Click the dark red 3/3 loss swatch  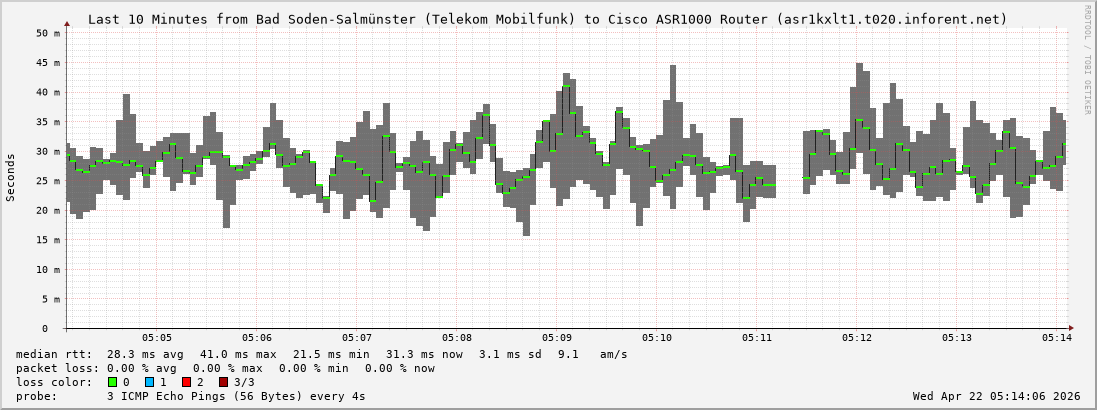(223, 382)
